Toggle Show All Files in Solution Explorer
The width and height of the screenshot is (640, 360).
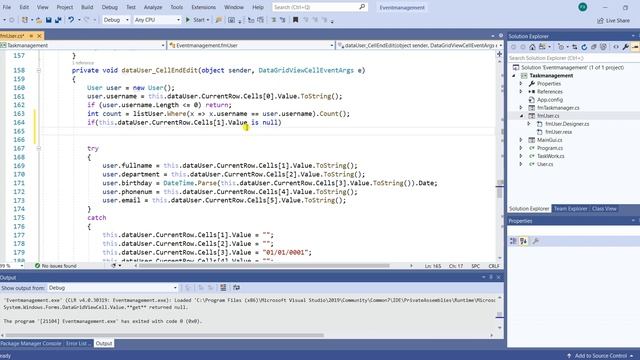603,47
